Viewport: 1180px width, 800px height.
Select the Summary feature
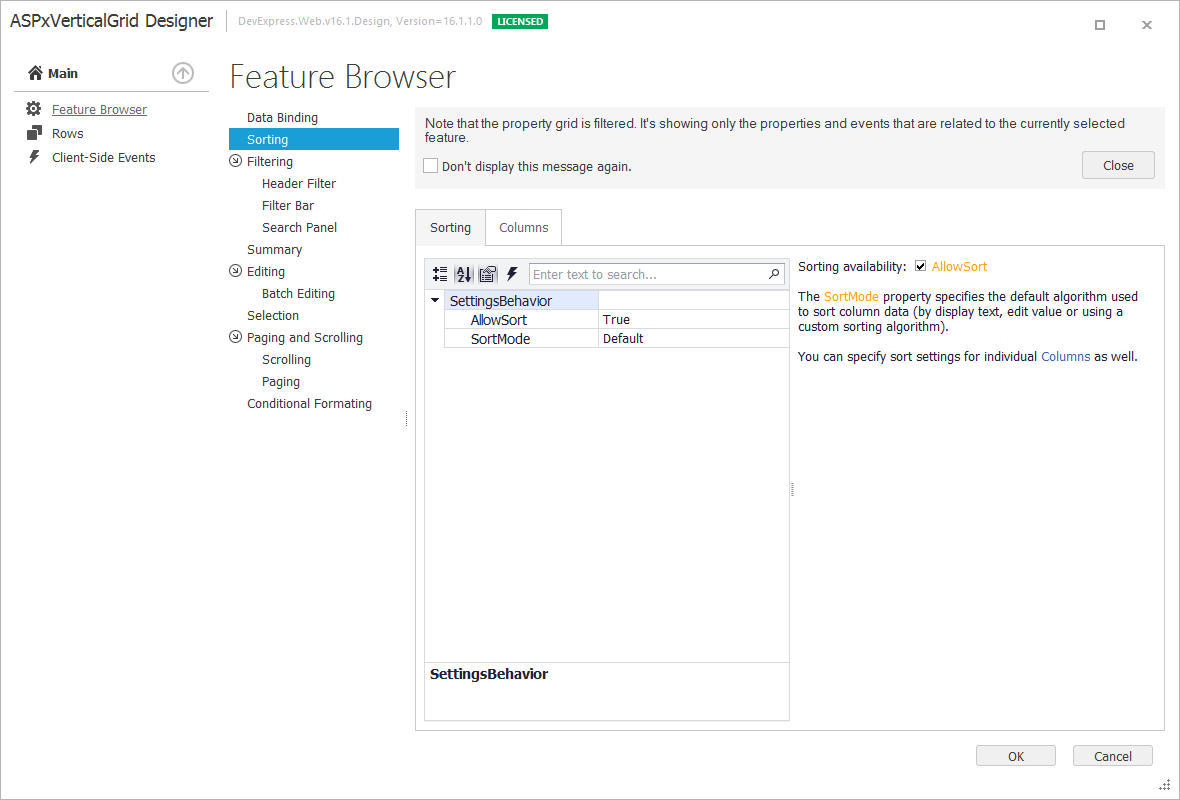[275, 249]
